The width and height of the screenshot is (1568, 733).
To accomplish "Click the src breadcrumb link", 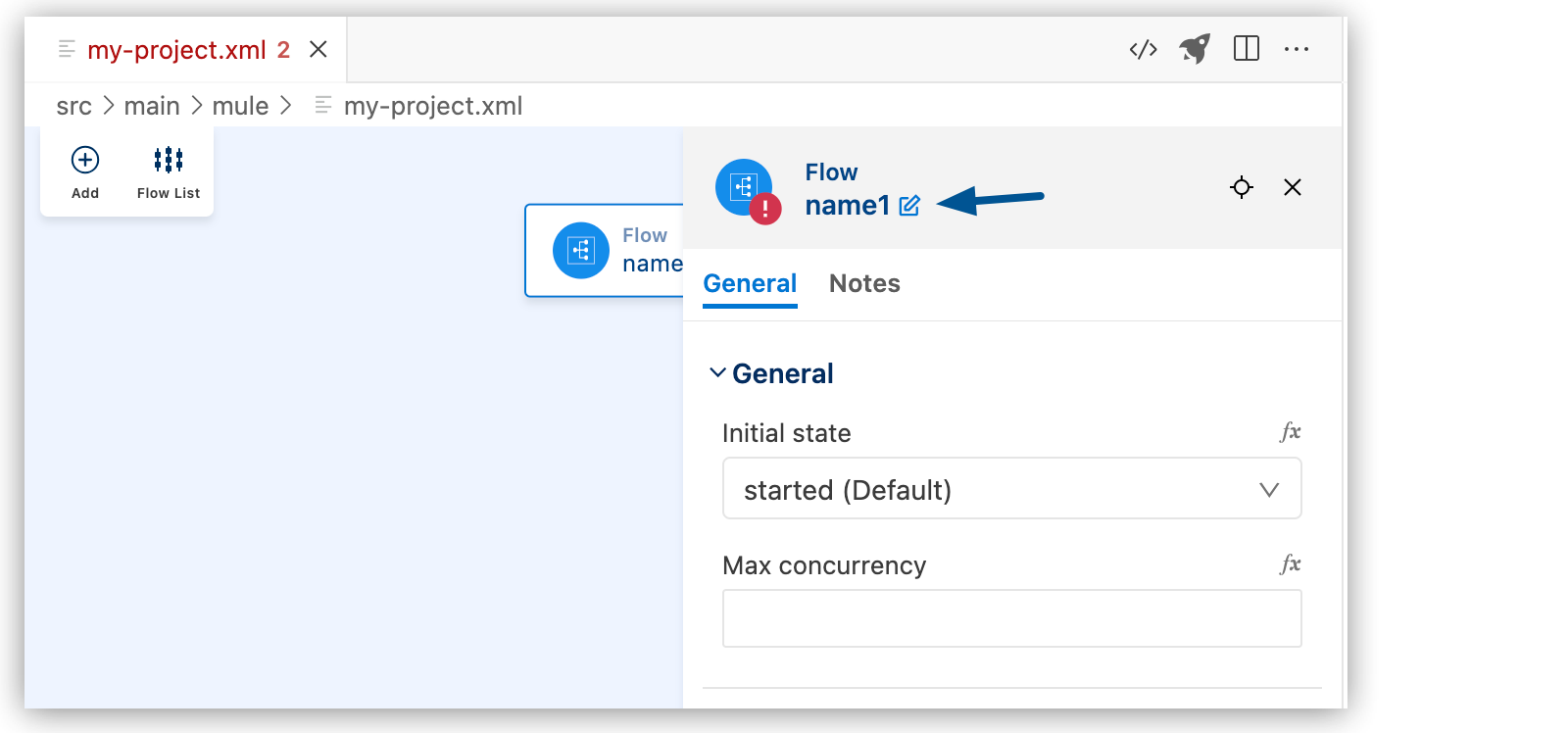I will (74, 105).
